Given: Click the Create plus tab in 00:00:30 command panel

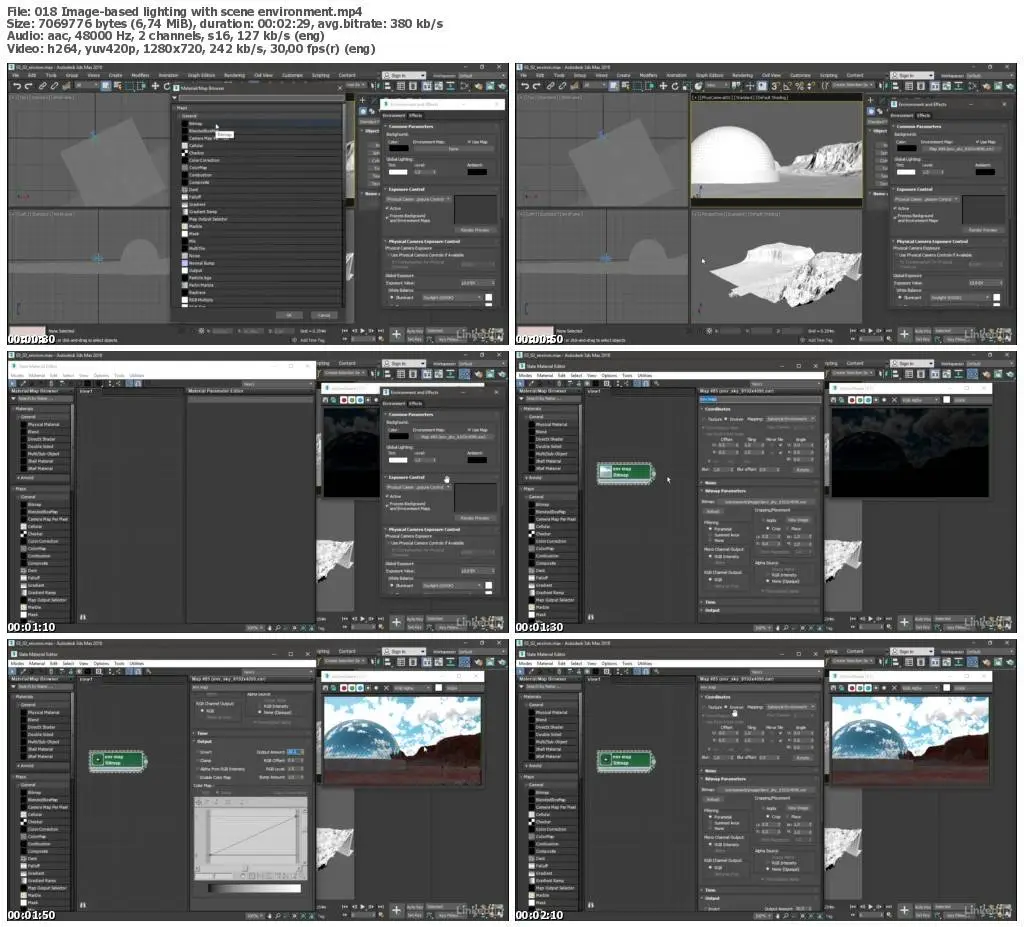Looking at the screenshot, I should point(363,100).
